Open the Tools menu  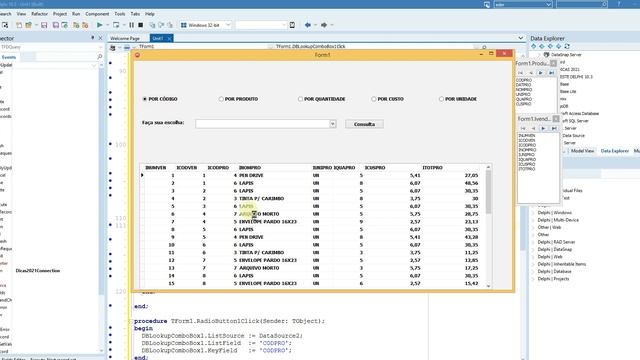coord(120,14)
